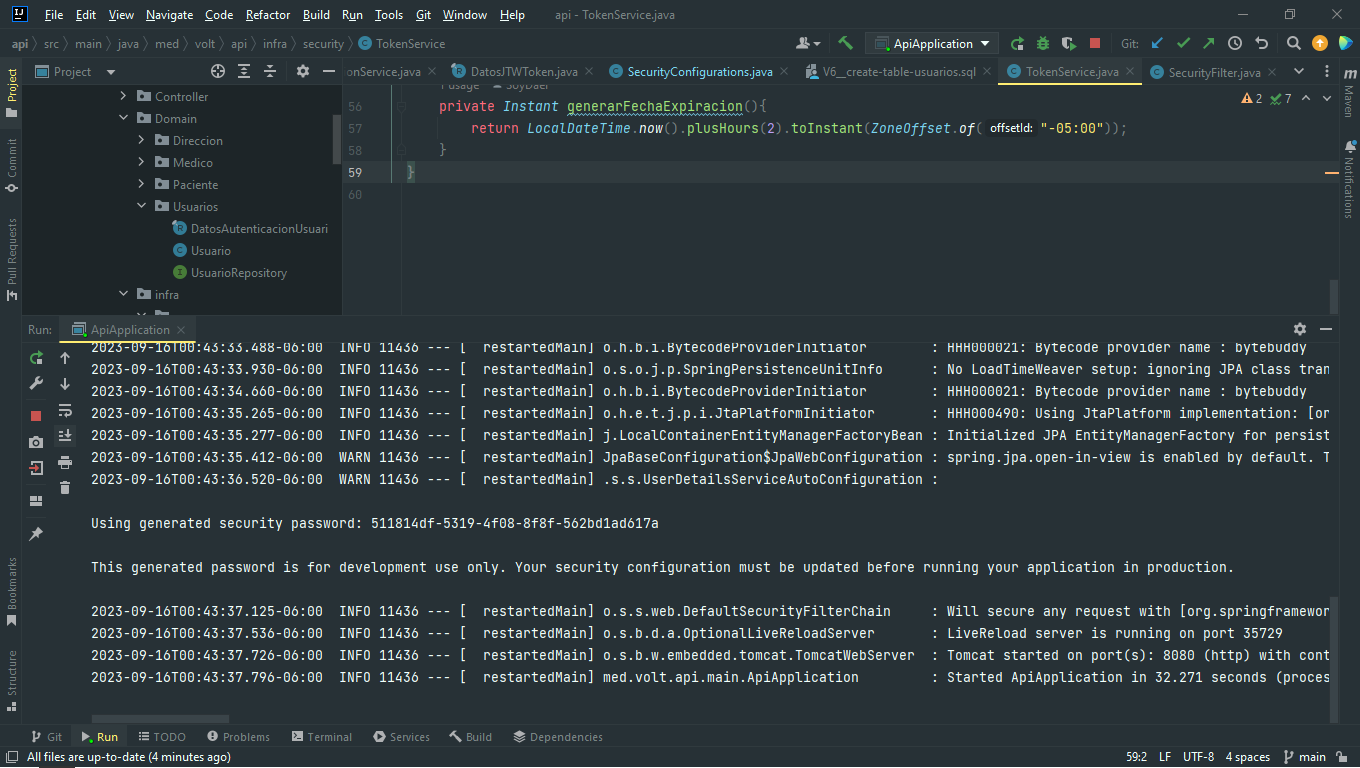Collapse the Usuarios folder
Viewport: 1360px width, 768px height.
(x=142, y=206)
